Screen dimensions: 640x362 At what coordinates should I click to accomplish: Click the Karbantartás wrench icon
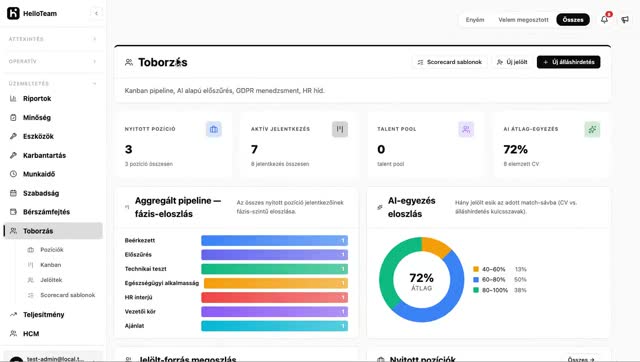(x=13, y=155)
